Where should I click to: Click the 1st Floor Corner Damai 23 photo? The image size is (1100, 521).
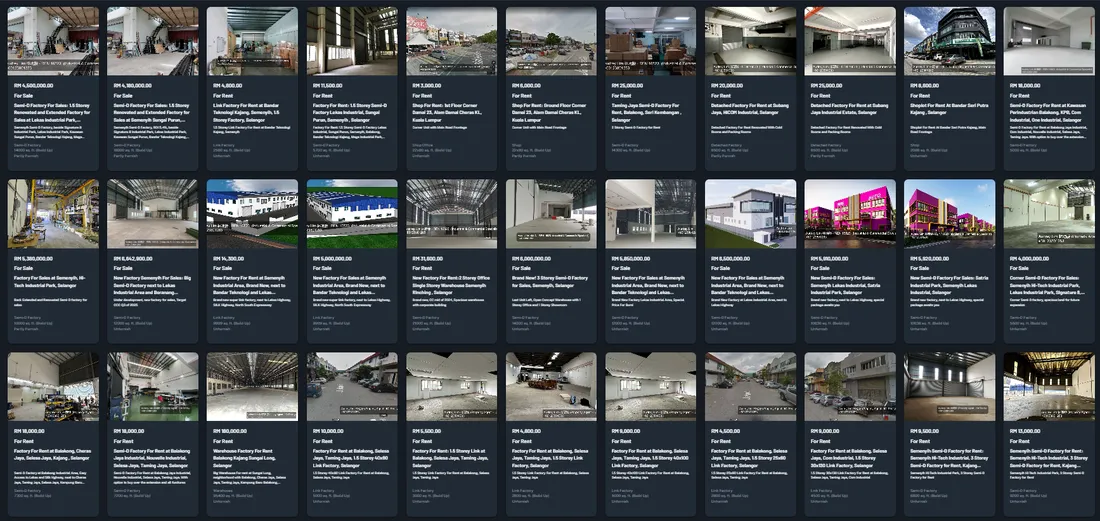(452, 41)
